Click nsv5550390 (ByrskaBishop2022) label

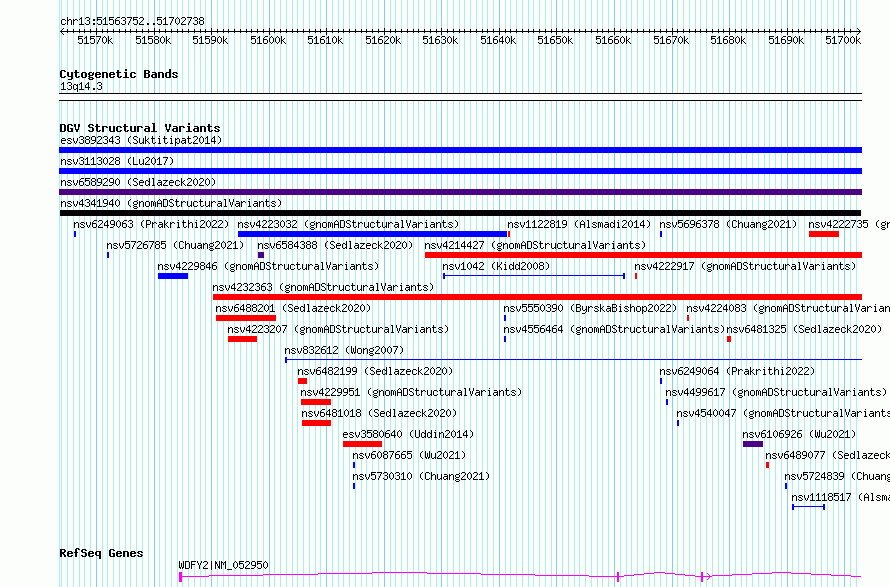590,308
